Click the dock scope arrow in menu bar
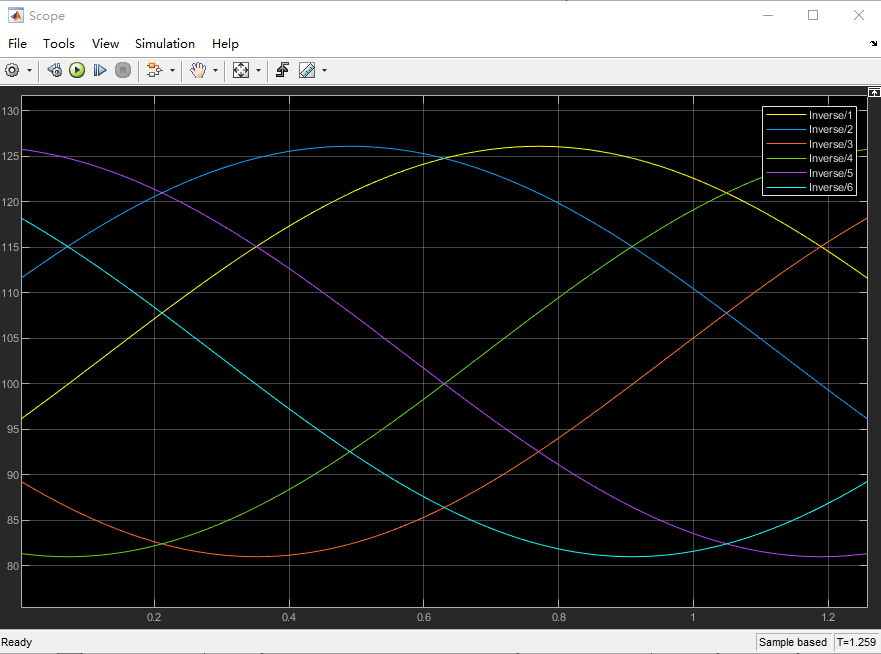The image size is (881, 654). [x=873, y=43]
